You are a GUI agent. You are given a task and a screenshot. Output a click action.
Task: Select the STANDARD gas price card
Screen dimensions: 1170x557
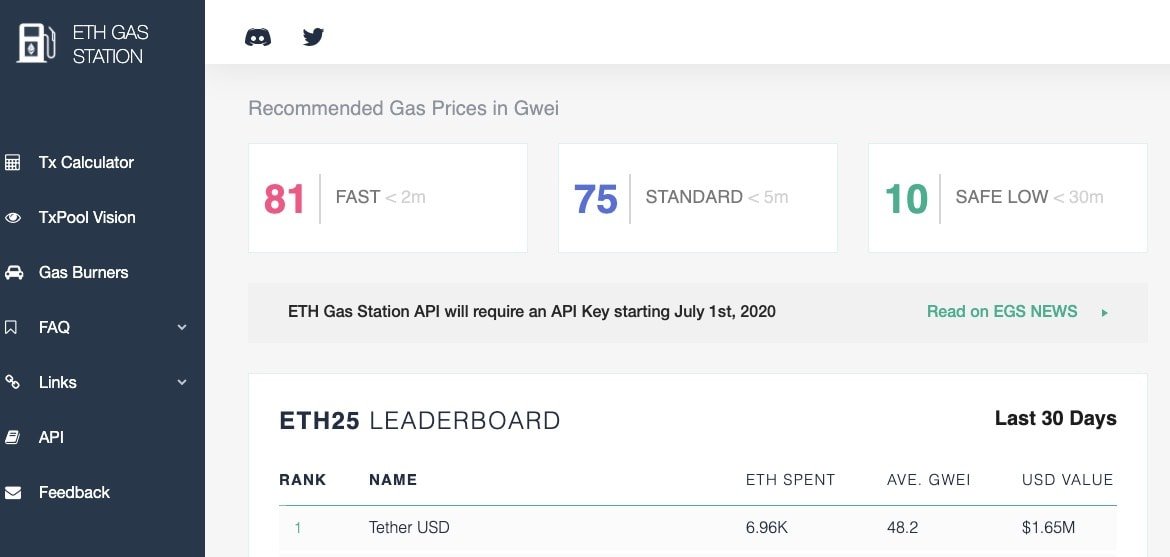(x=697, y=198)
